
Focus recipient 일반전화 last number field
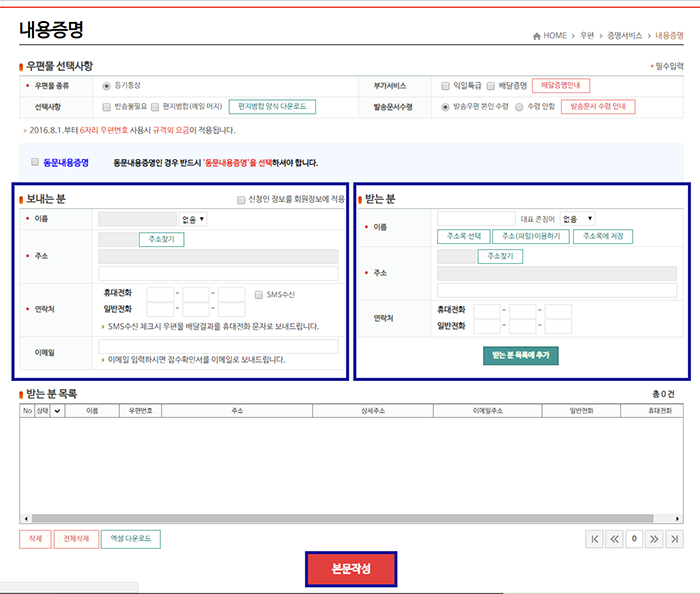point(558,327)
